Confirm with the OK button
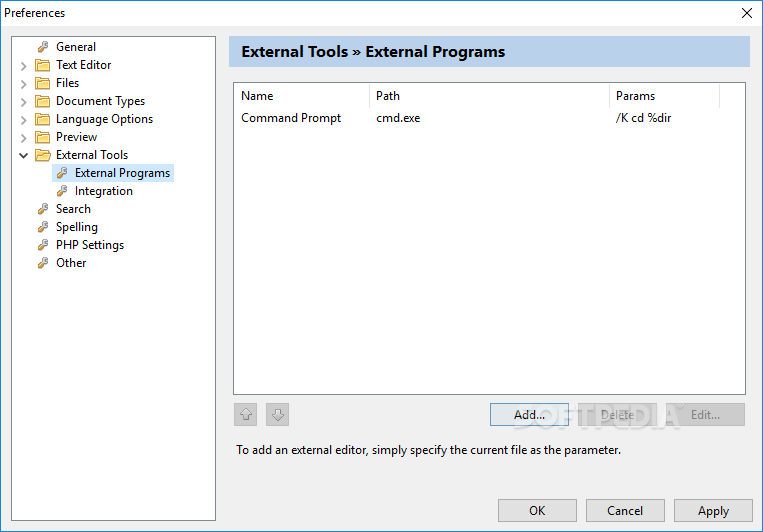The width and height of the screenshot is (763, 532). click(x=537, y=511)
